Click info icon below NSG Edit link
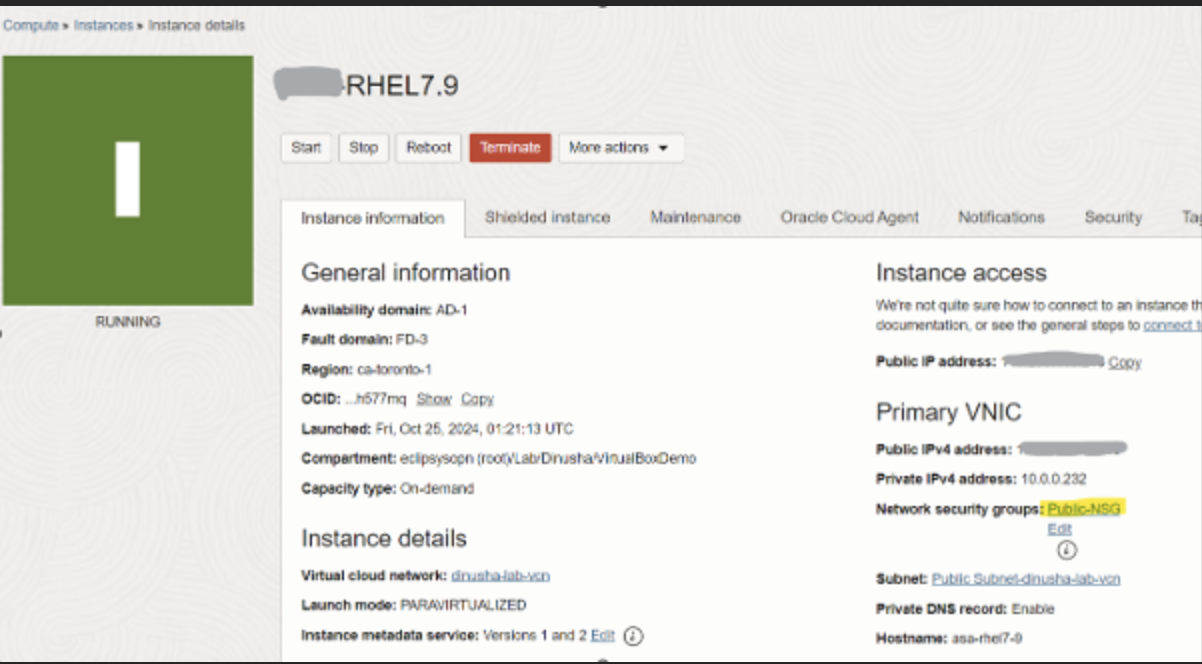The height and width of the screenshot is (664, 1202). coord(1067,550)
